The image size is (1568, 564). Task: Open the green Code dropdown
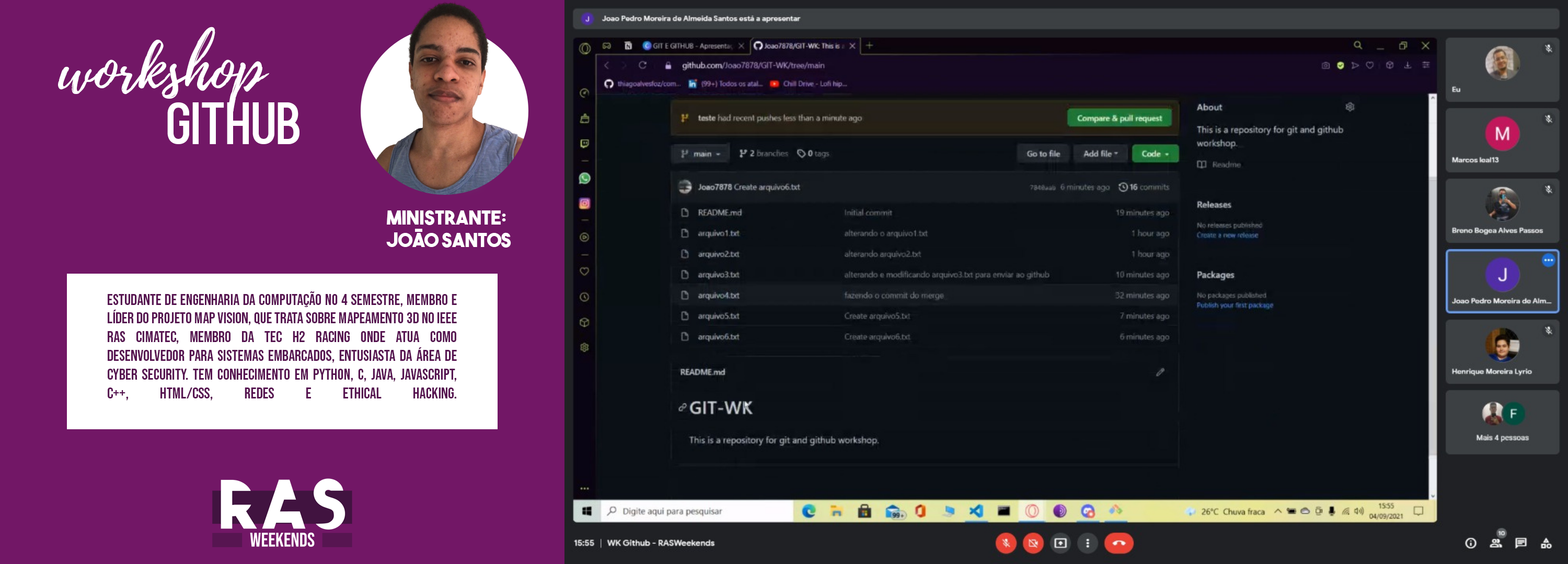pos(1154,154)
